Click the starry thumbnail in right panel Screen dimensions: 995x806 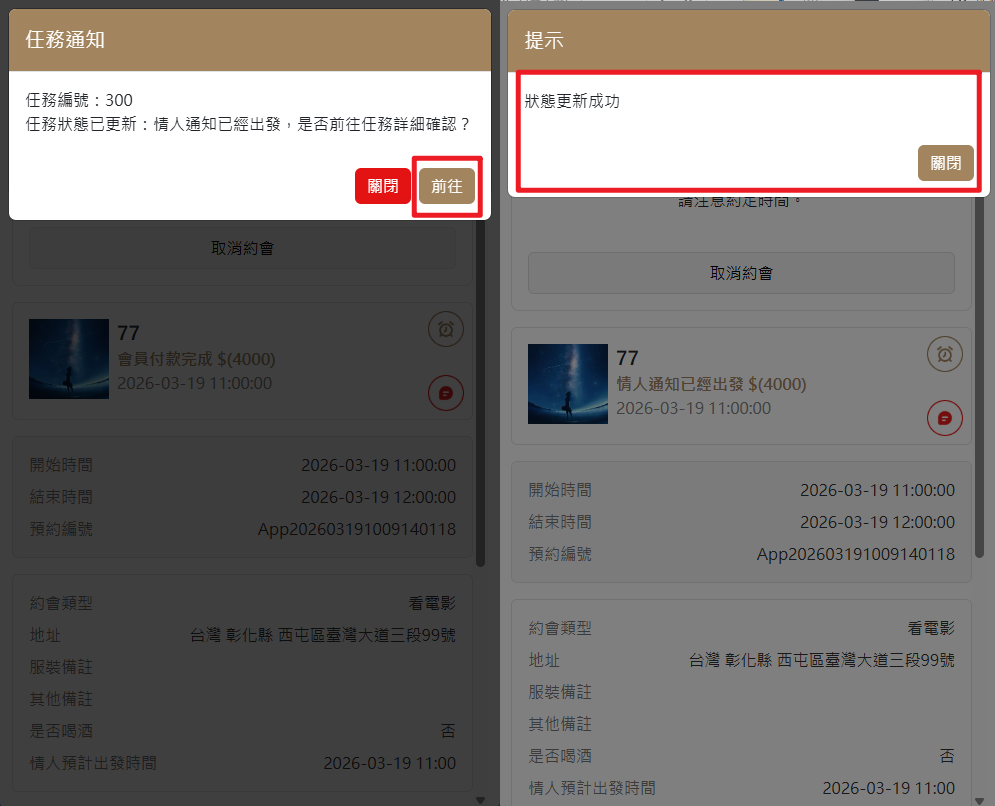click(x=568, y=384)
